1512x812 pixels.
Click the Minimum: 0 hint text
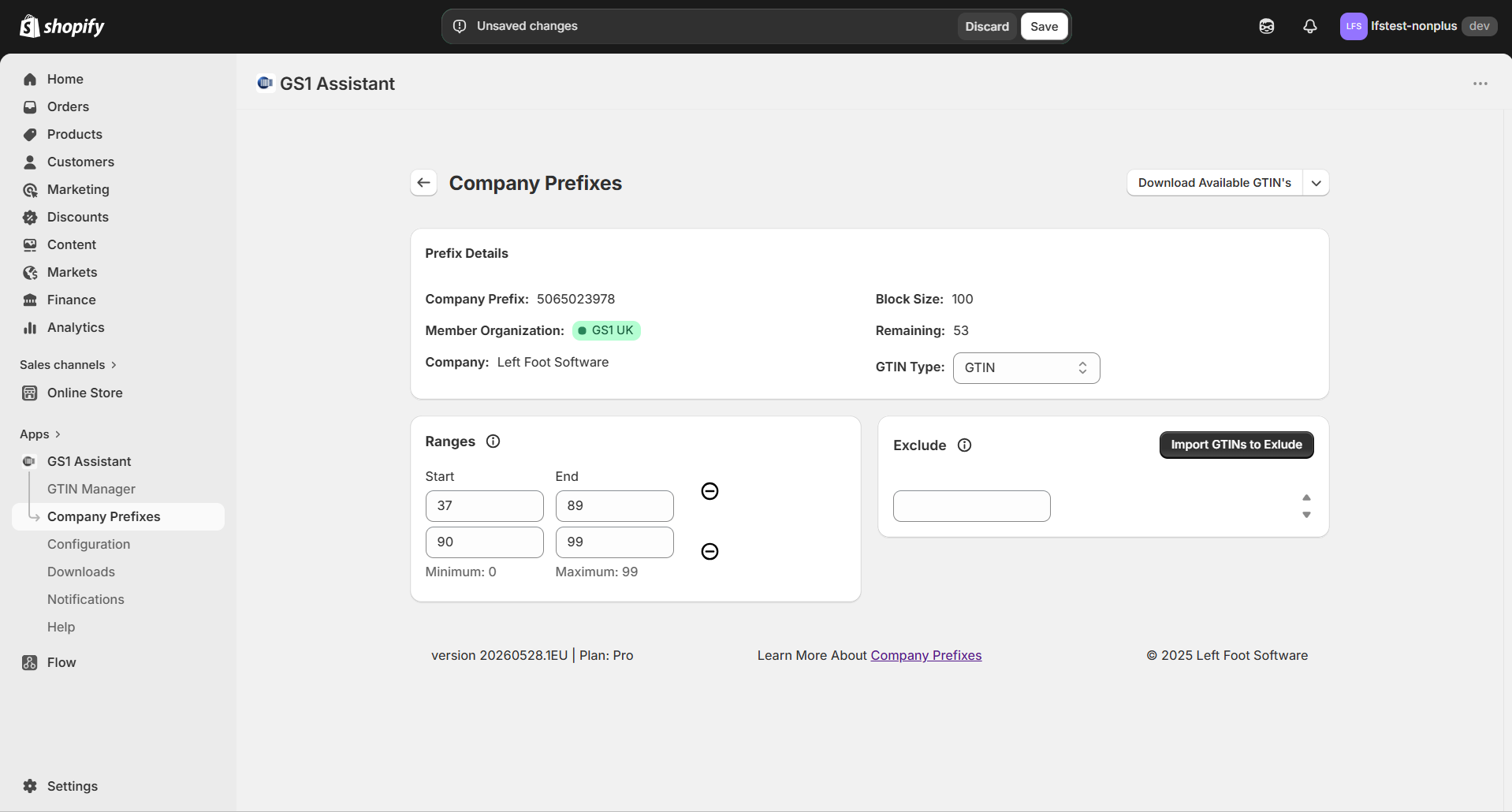click(x=461, y=572)
